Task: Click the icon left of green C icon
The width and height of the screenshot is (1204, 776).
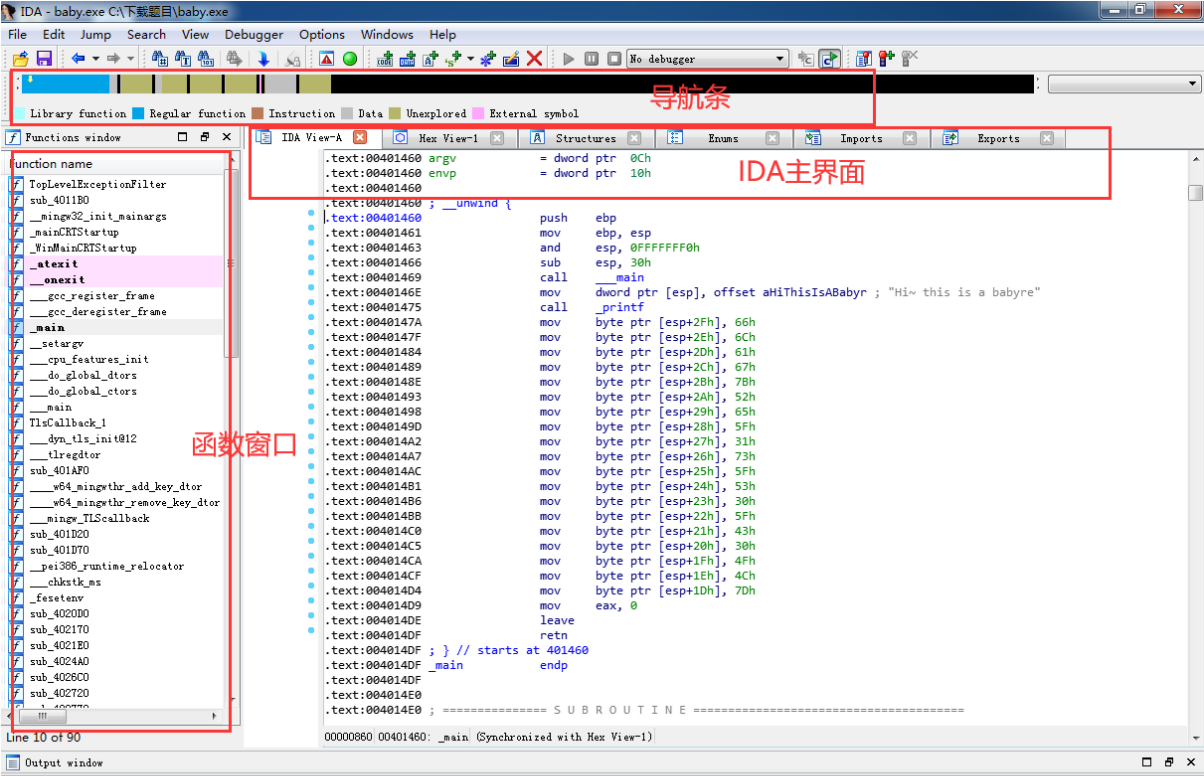Action: click(x=806, y=59)
